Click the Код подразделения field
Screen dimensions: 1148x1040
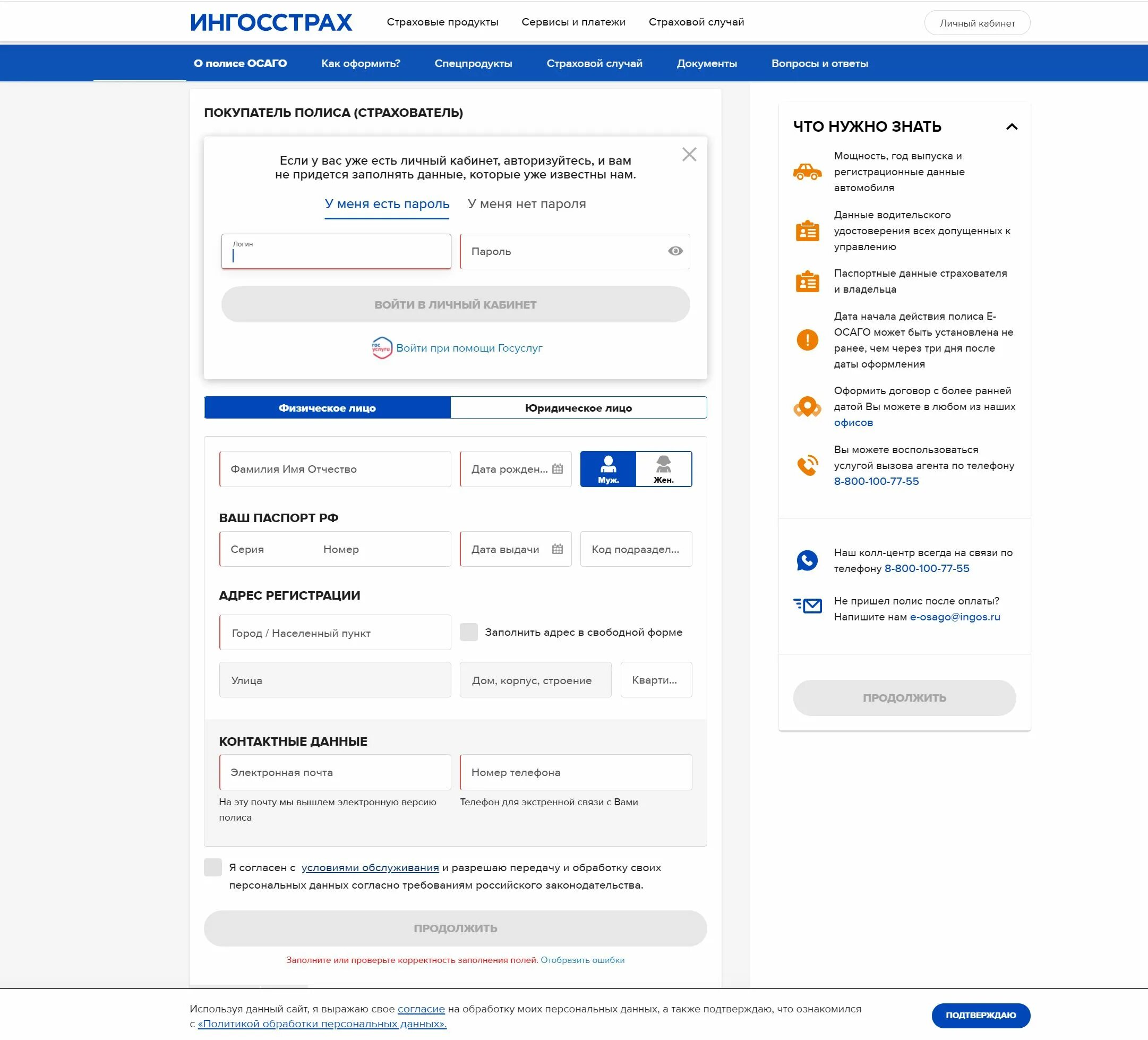[x=636, y=549]
